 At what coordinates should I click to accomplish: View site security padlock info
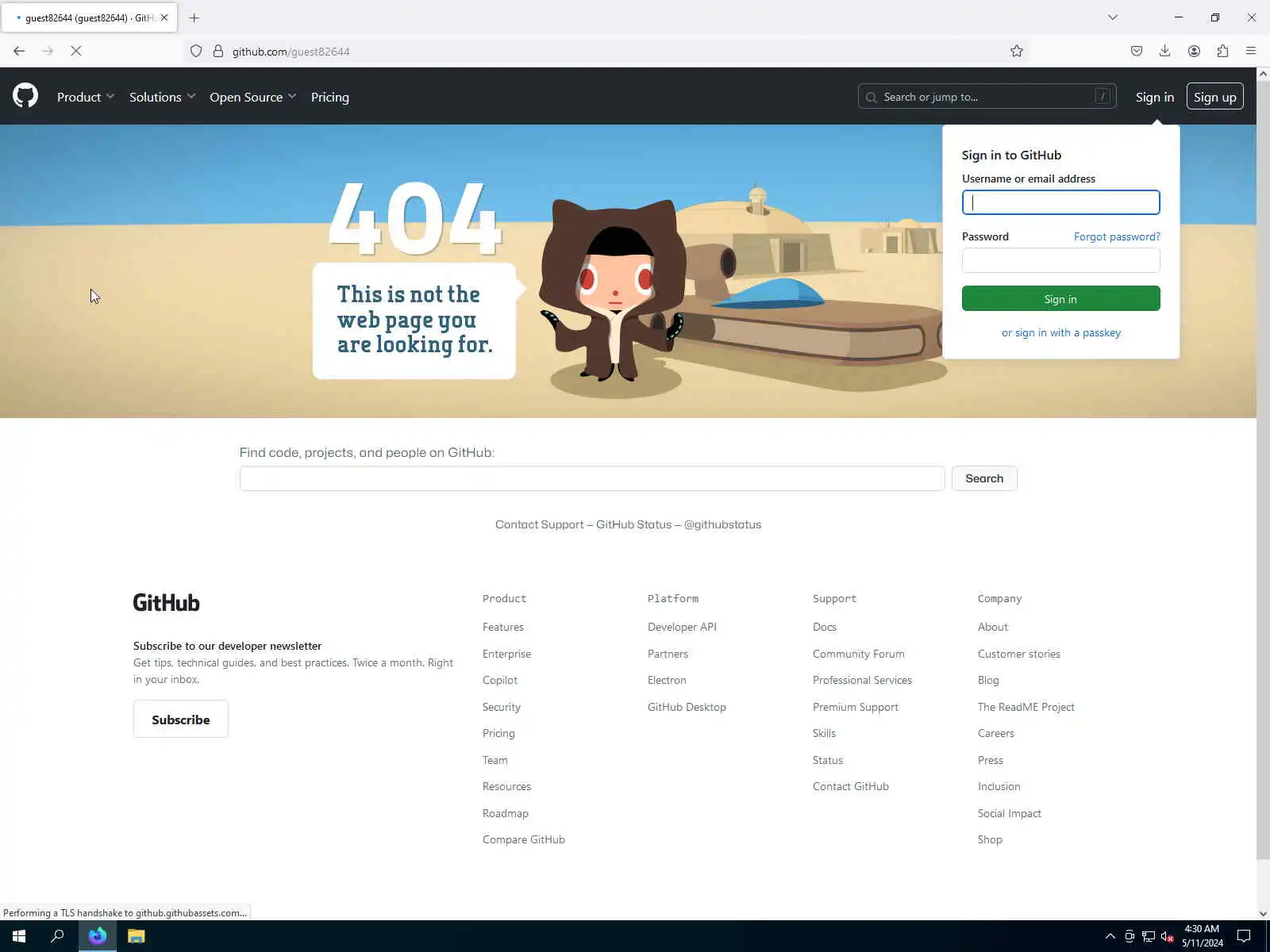[218, 51]
